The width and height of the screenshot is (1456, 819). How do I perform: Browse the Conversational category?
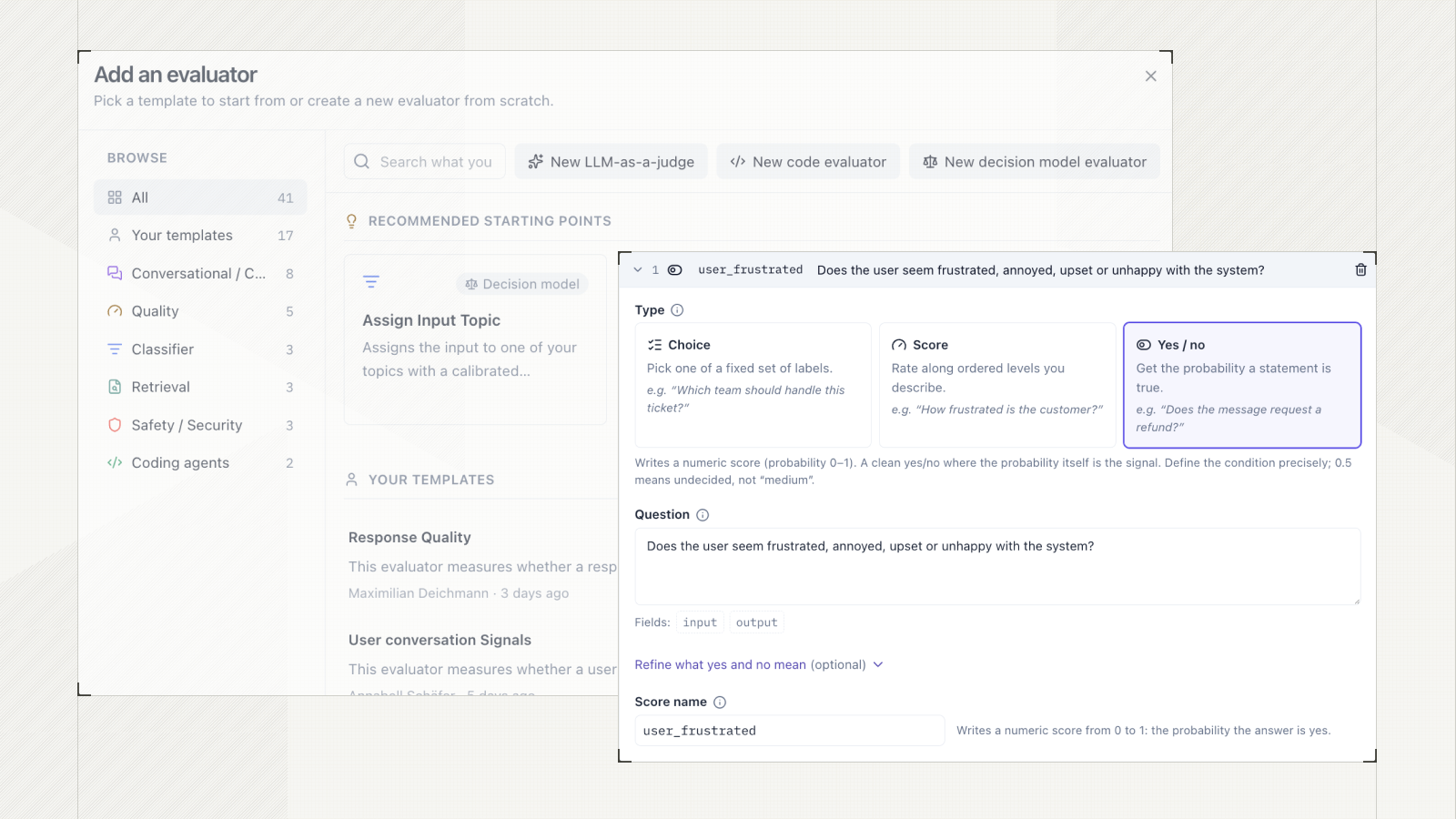200,274
